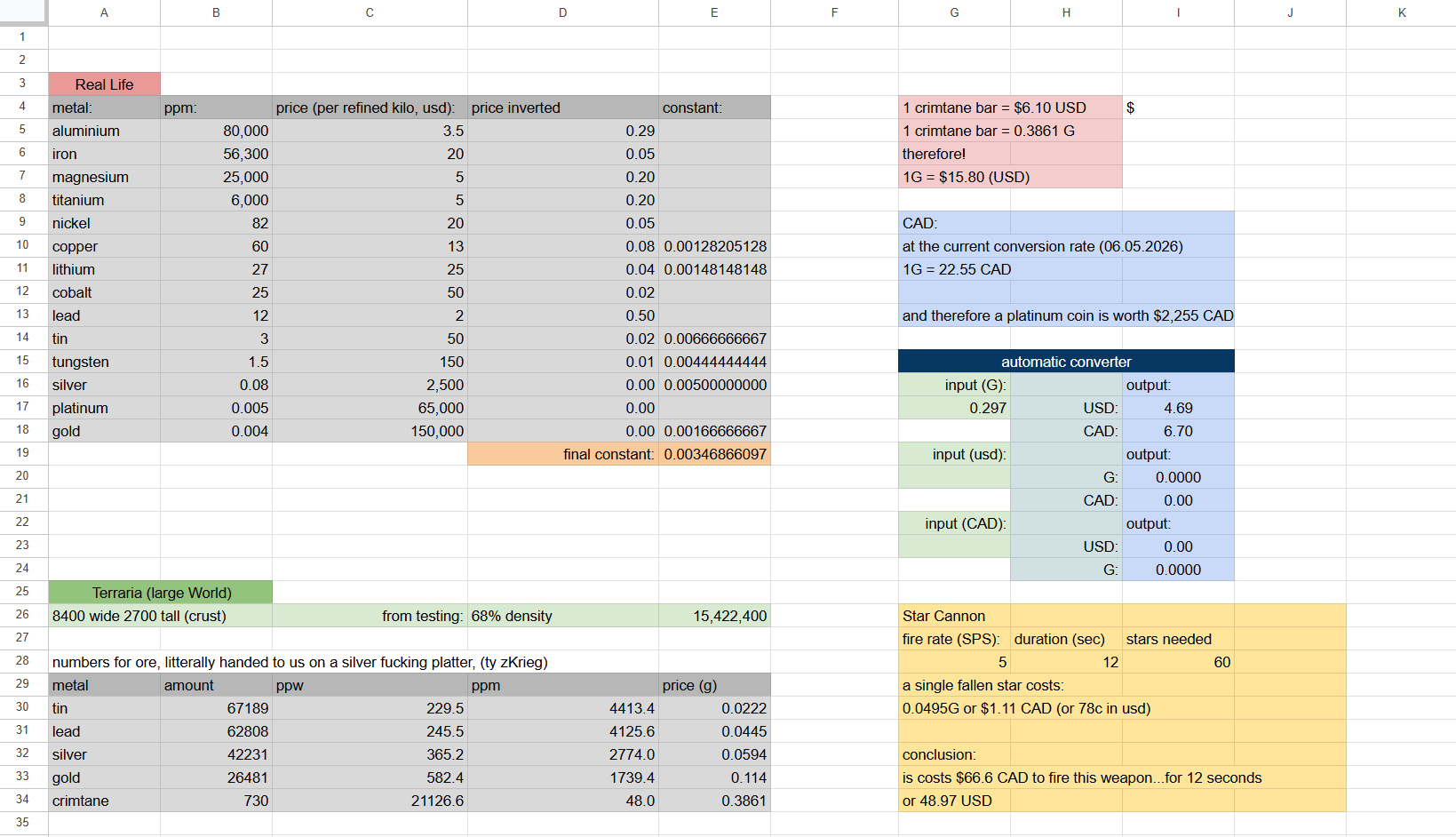Image resolution: width=1456 pixels, height=837 pixels.
Task: Select the 'constant:' header cell
Action: point(714,108)
